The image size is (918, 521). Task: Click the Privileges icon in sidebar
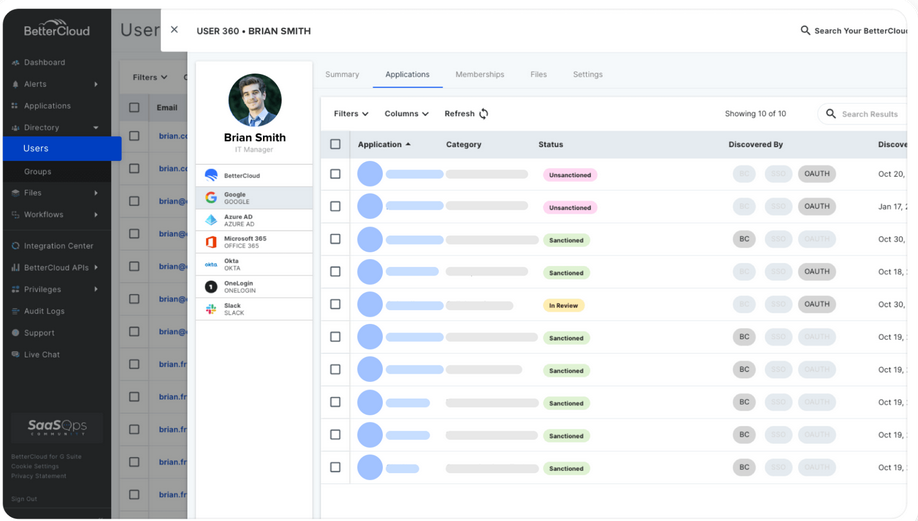pos(15,289)
